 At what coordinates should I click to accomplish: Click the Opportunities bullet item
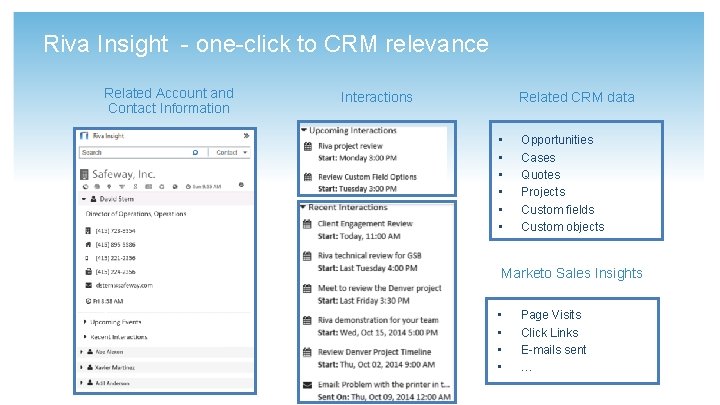click(557, 140)
